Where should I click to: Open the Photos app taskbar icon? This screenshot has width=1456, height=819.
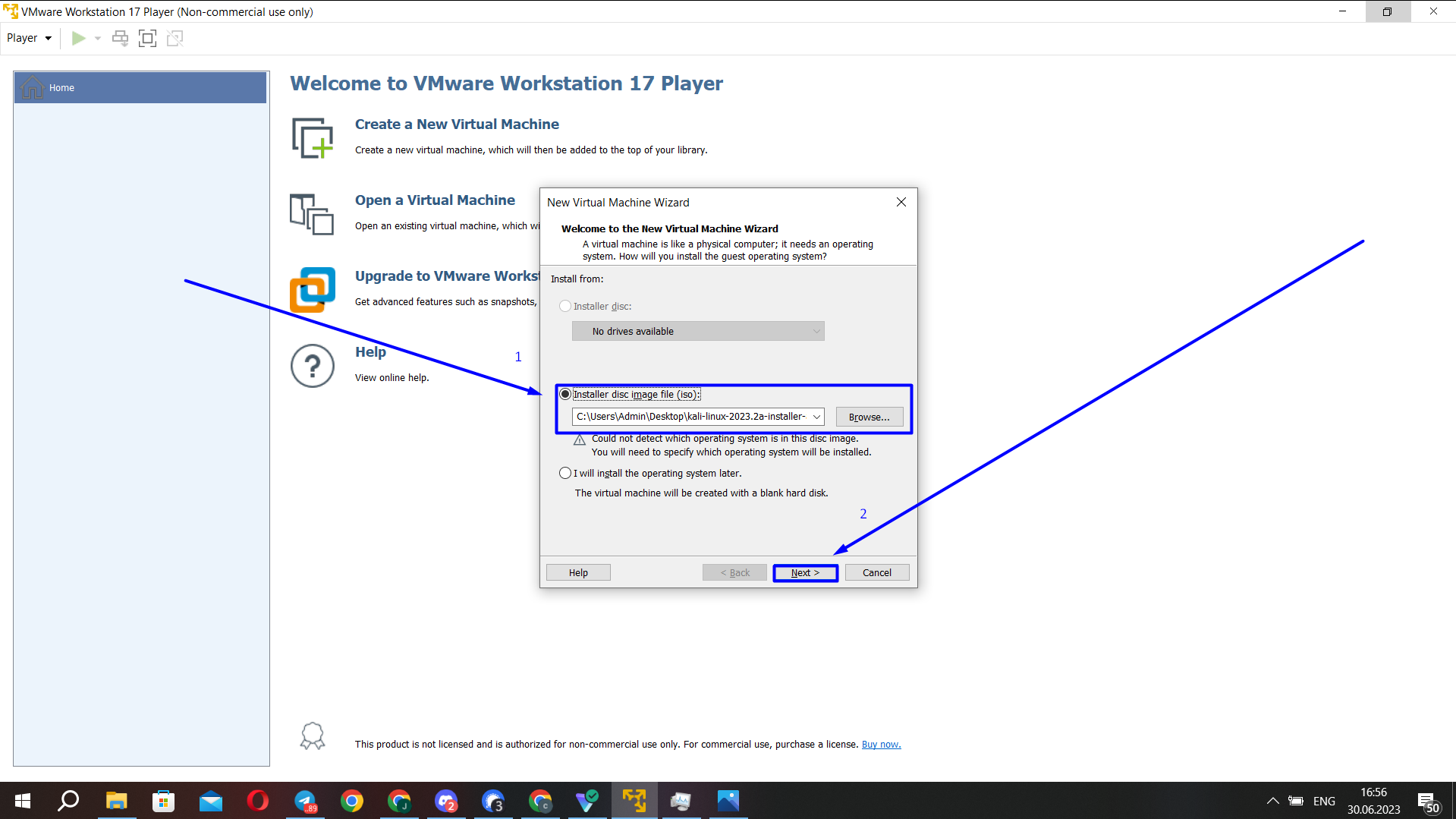pyautogui.click(x=728, y=801)
